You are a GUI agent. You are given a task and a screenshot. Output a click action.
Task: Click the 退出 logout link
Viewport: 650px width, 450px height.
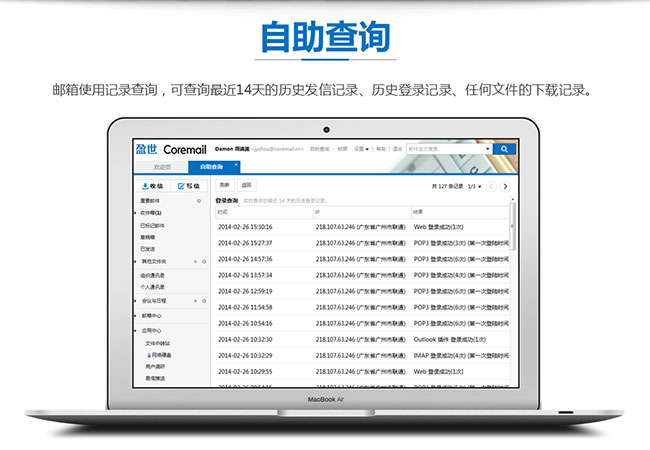[397, 148]
